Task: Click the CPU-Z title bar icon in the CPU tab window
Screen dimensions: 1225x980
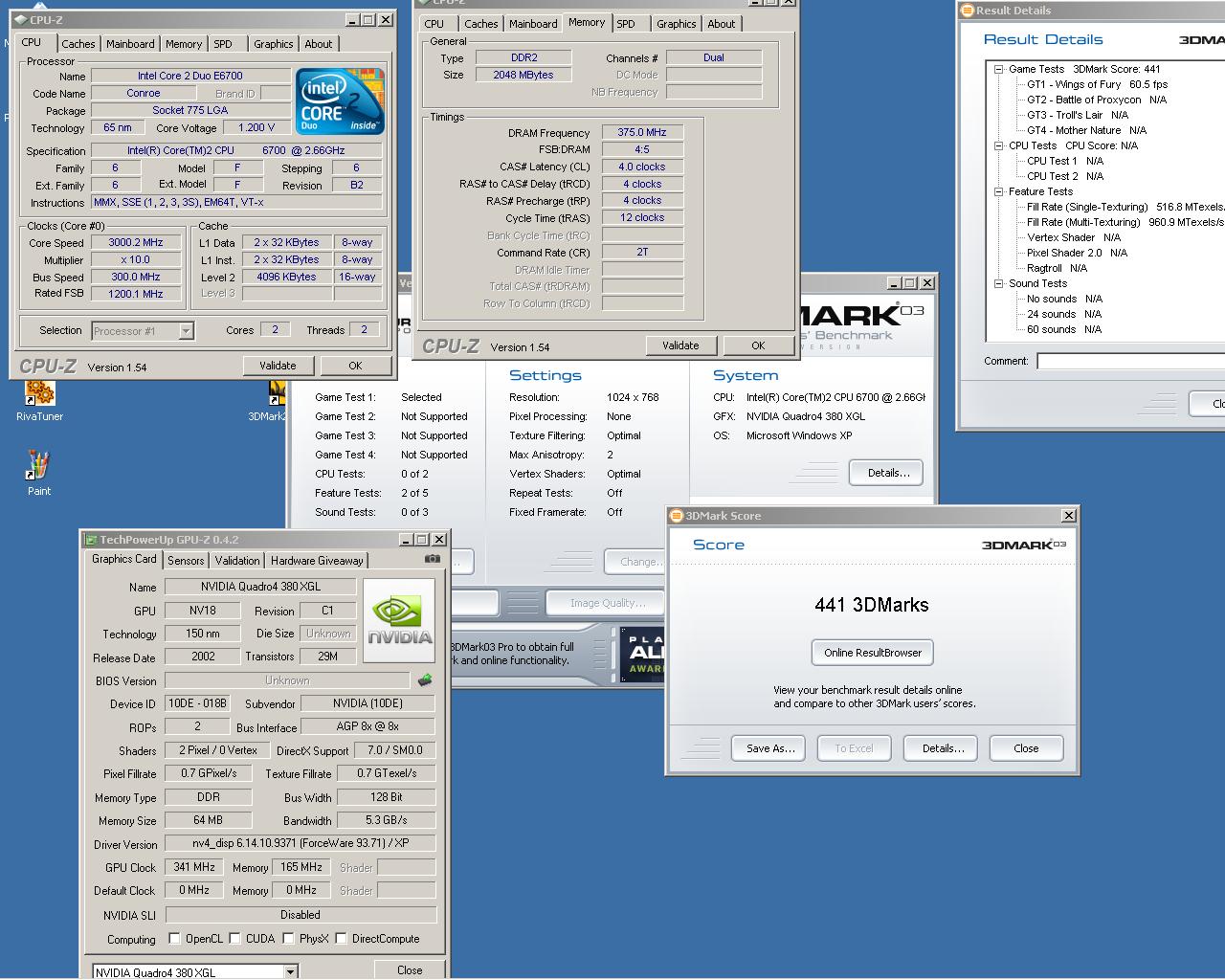Action: [20, 19]
